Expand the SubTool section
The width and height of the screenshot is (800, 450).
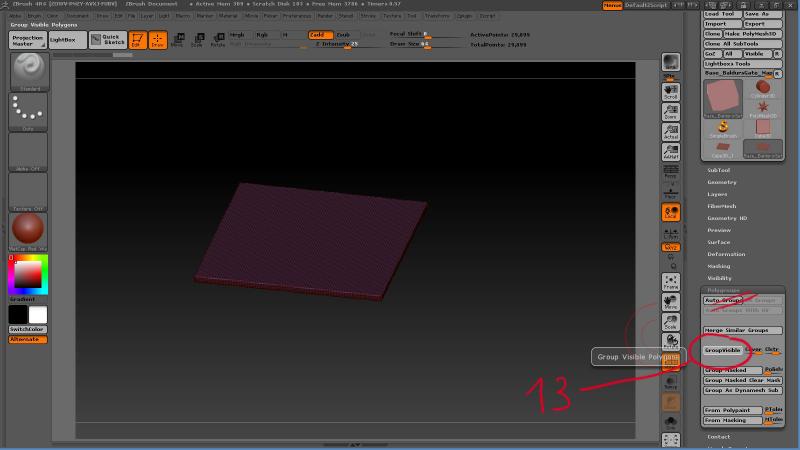tap(718, 170)
